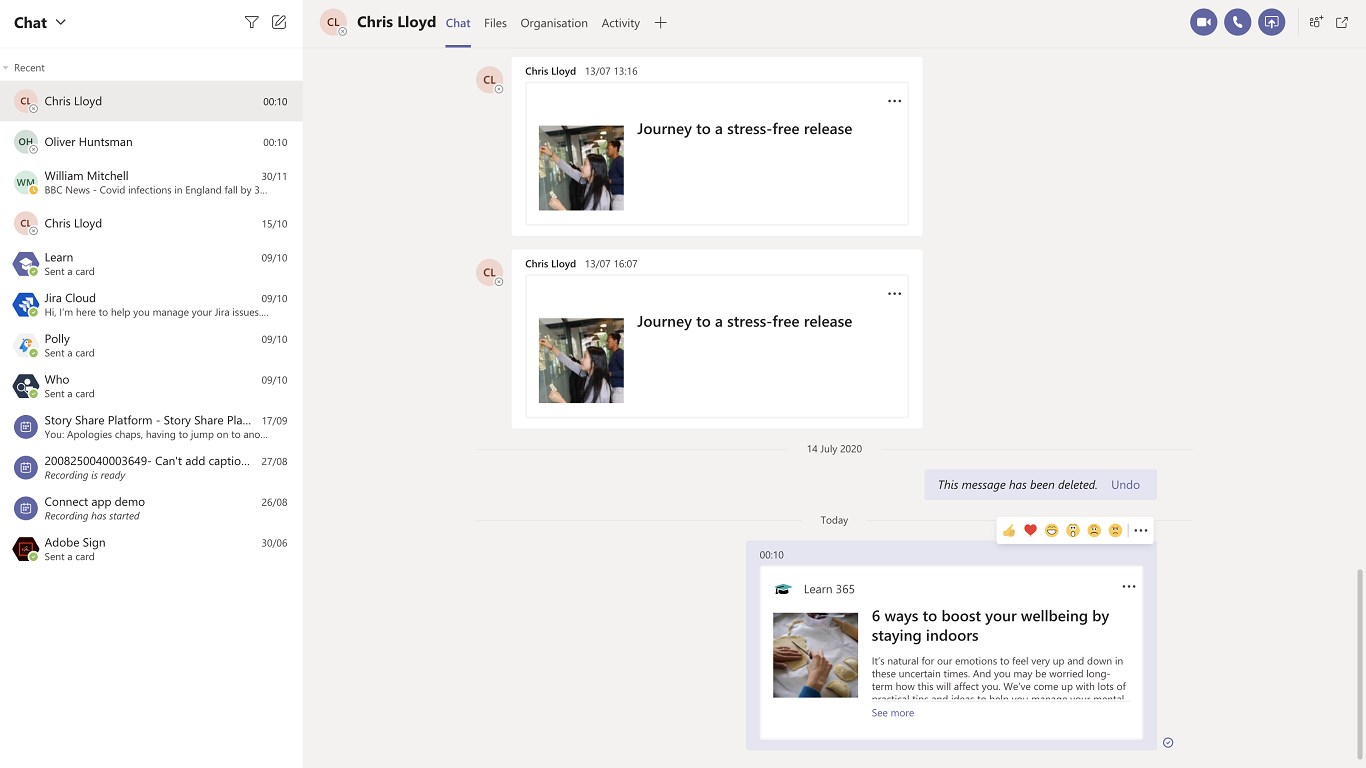The image size is (1366, 768).
Task: Select Chris Lloyd chat dated 15/10
Action: (151, 223)
